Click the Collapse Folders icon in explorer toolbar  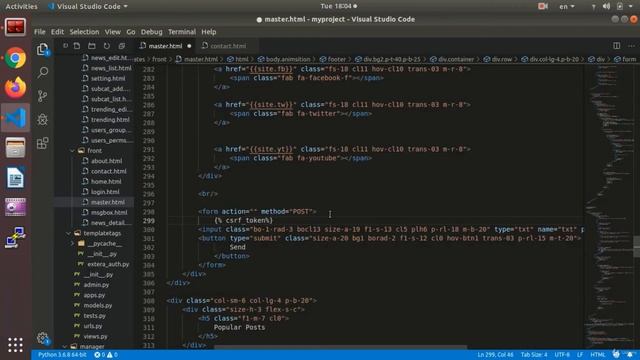point(122,46)
